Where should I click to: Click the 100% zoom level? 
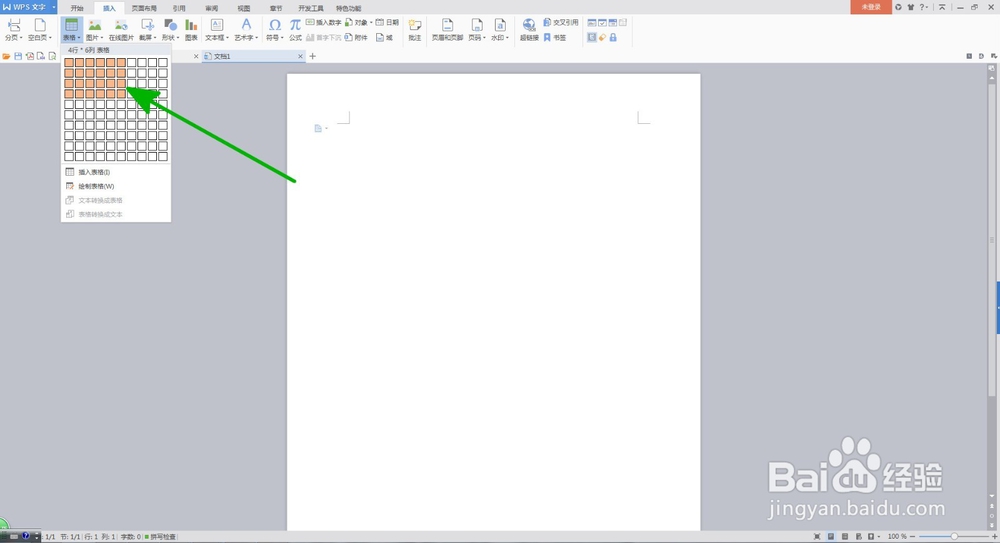[x=897, y=537]
